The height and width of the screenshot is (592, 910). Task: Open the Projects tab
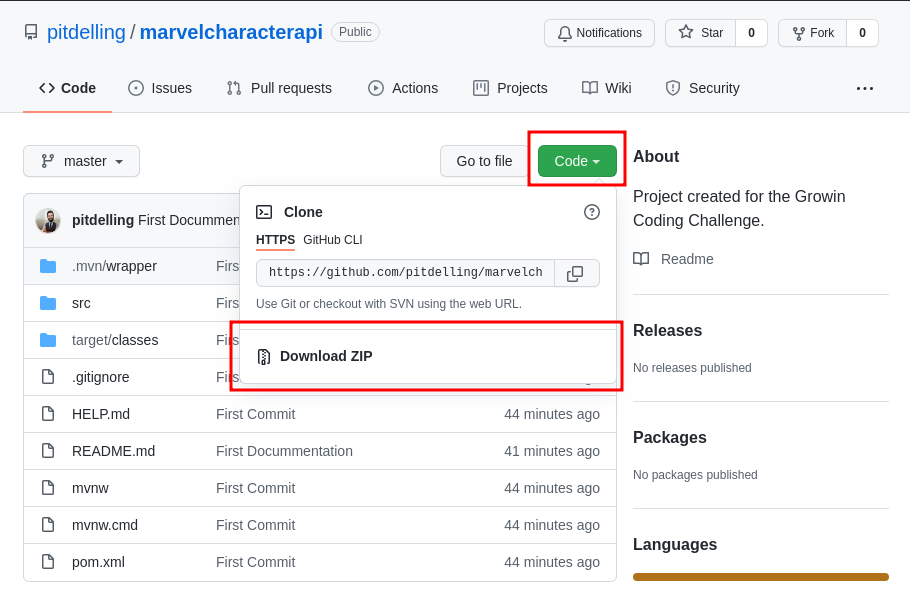coord(510,88)
